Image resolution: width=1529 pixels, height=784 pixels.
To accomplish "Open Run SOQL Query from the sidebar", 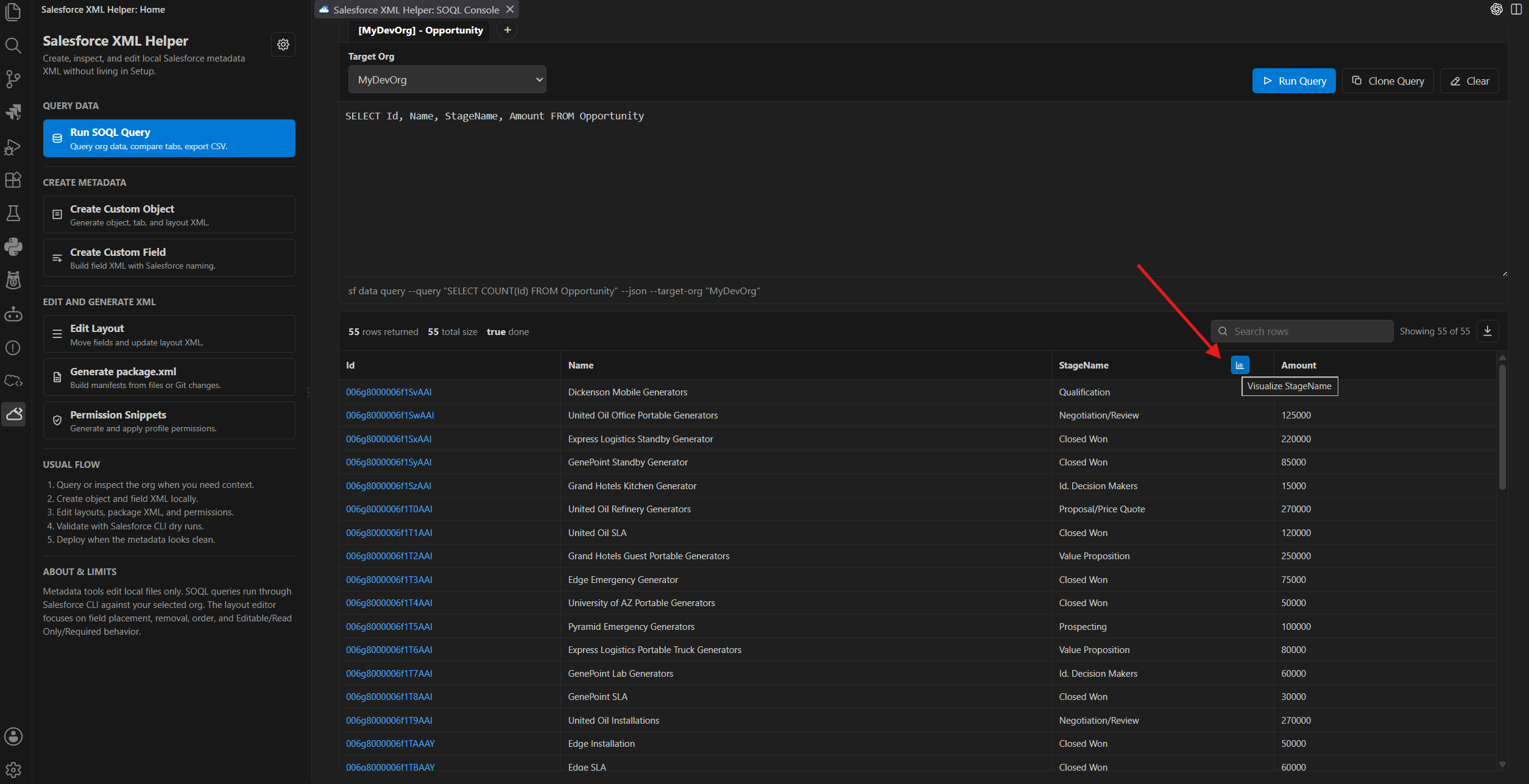I will pyautogui.click(x=169, y=138).
